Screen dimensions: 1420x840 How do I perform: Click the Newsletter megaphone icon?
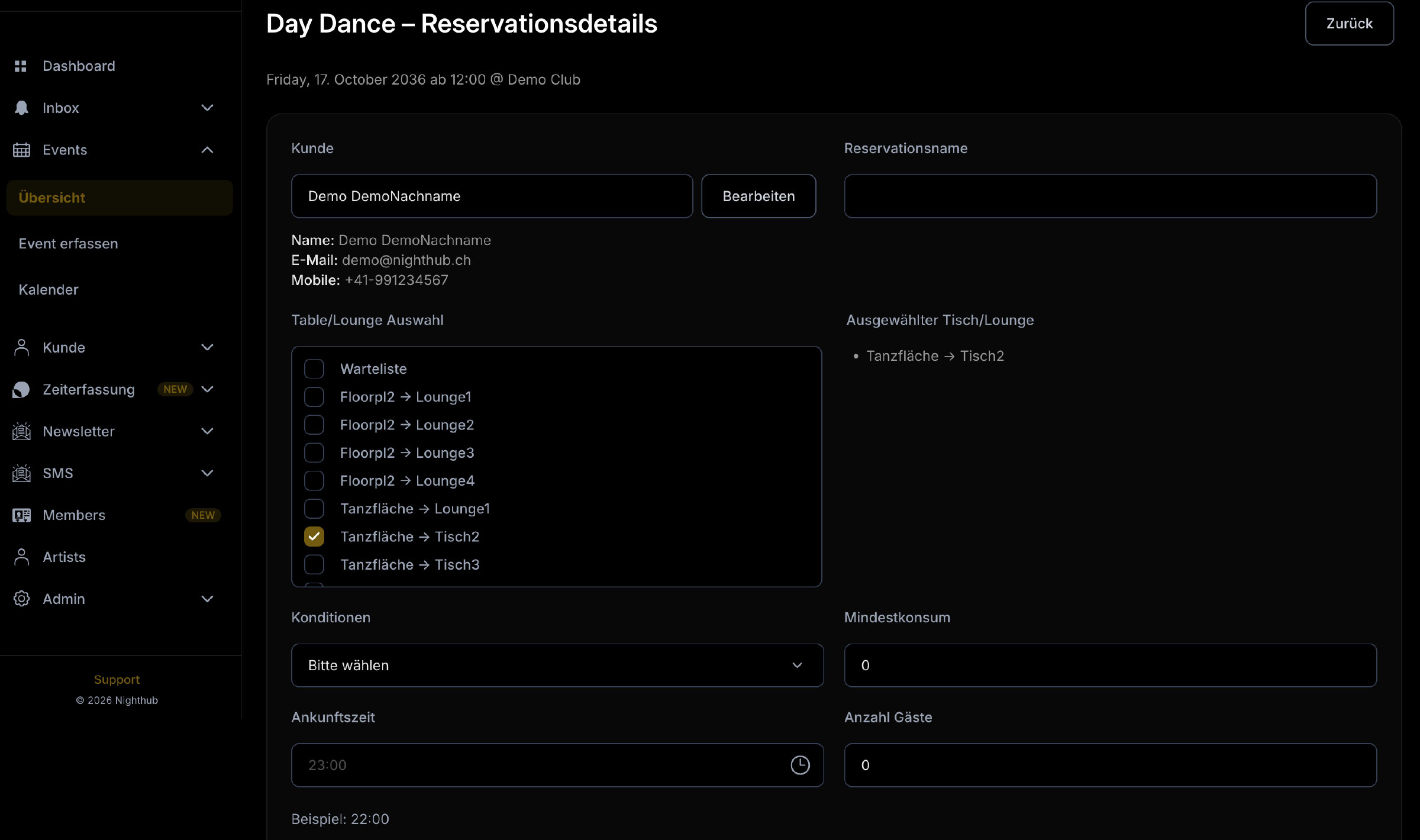21,431
